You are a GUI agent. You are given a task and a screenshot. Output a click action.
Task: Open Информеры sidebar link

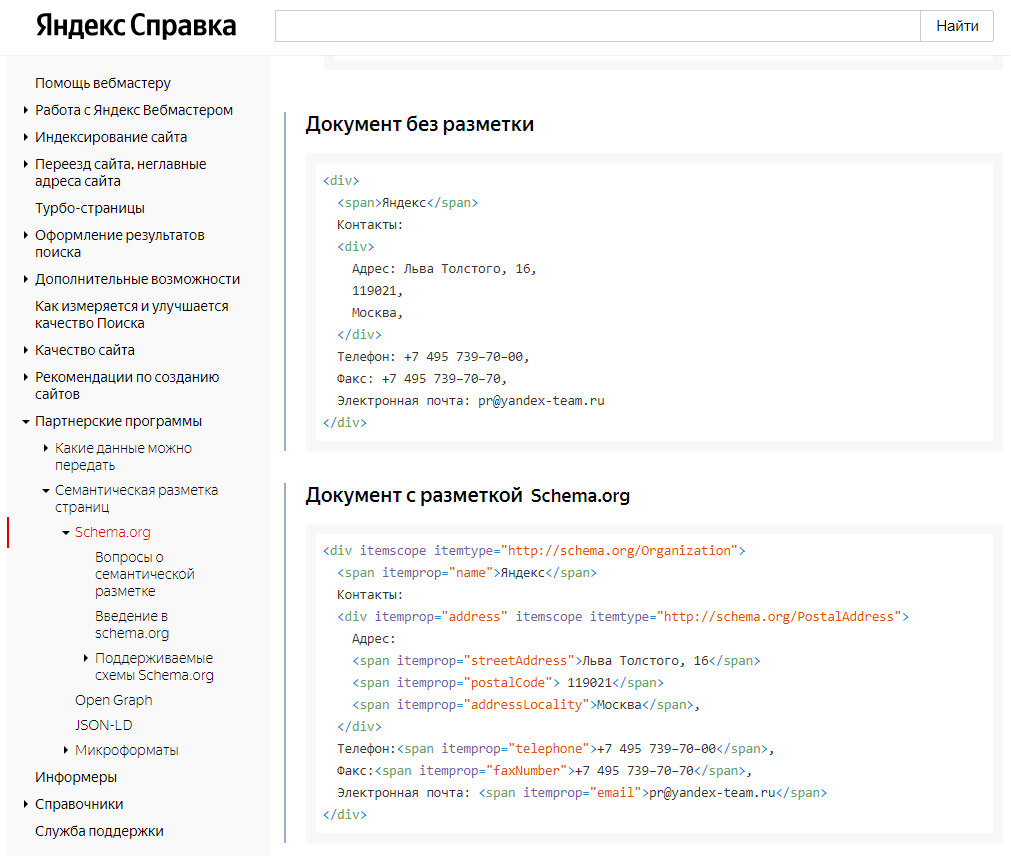(x=76, y=777)
